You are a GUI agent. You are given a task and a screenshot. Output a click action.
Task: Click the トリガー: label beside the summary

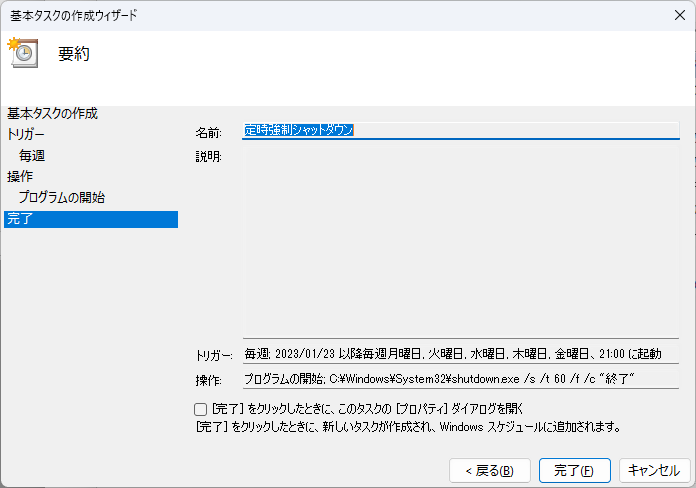(x=214, y=355)
